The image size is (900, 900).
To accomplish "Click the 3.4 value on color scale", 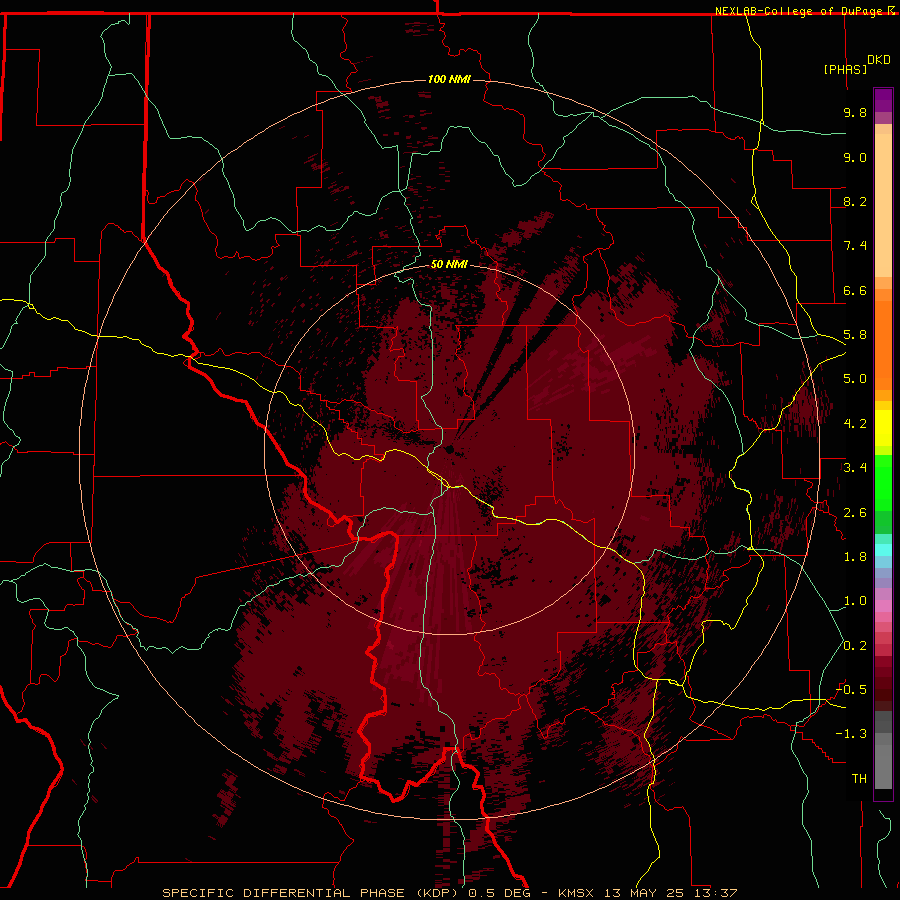I will point(855,468).
